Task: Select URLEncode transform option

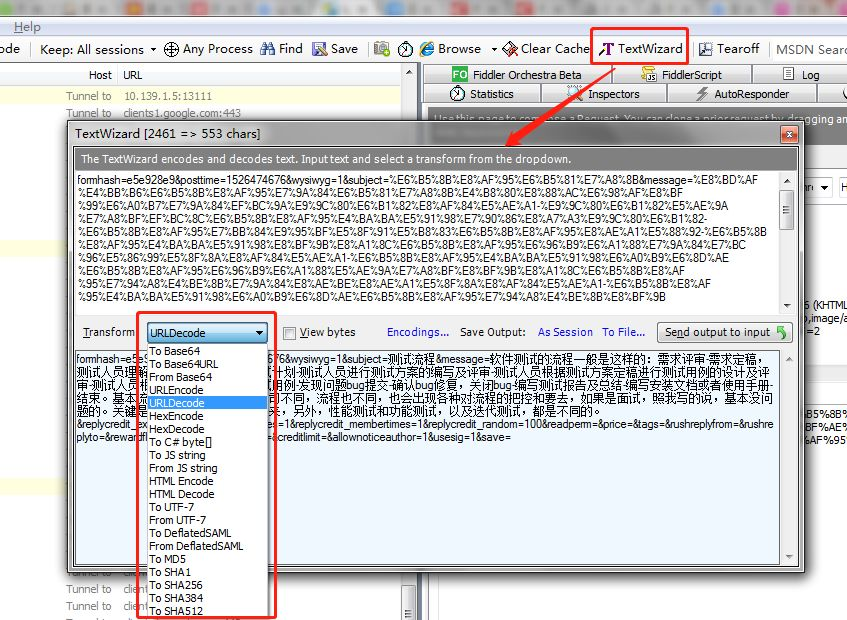Action: coord(207,390)
